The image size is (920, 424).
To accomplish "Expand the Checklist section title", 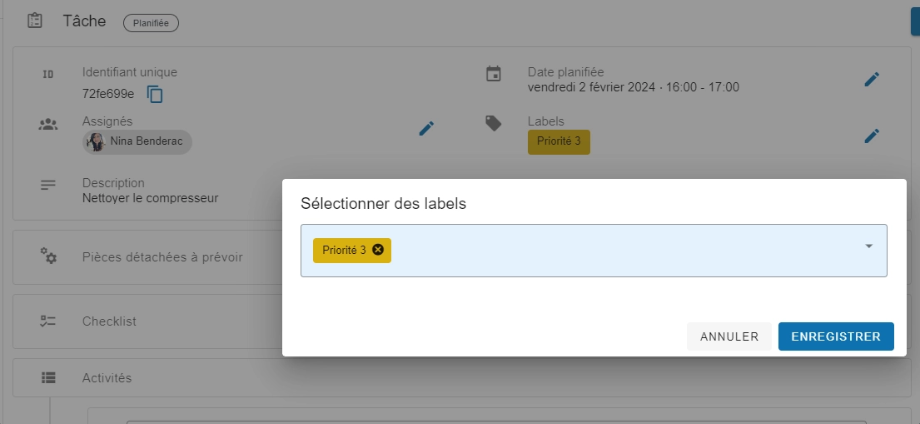I will (x=109, y=321).
